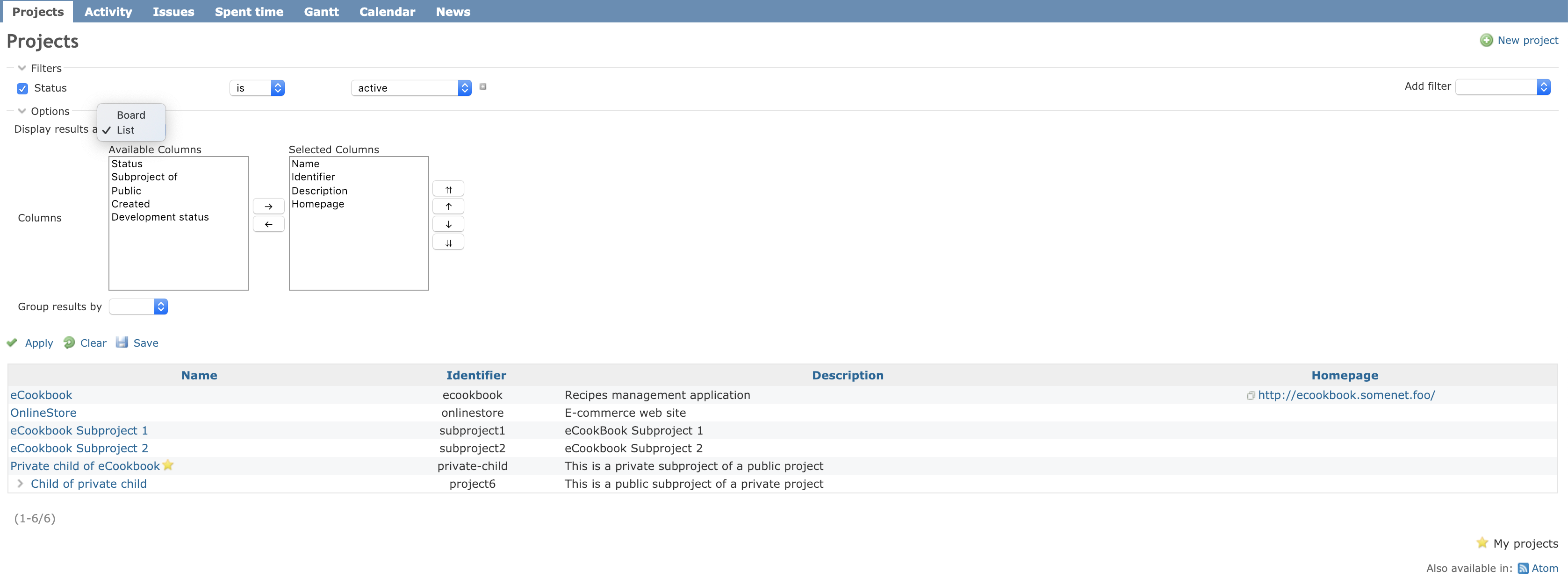Open the Group results by dropdown
The height and width of the screenshot is (585, 1568).
(138, 307)
